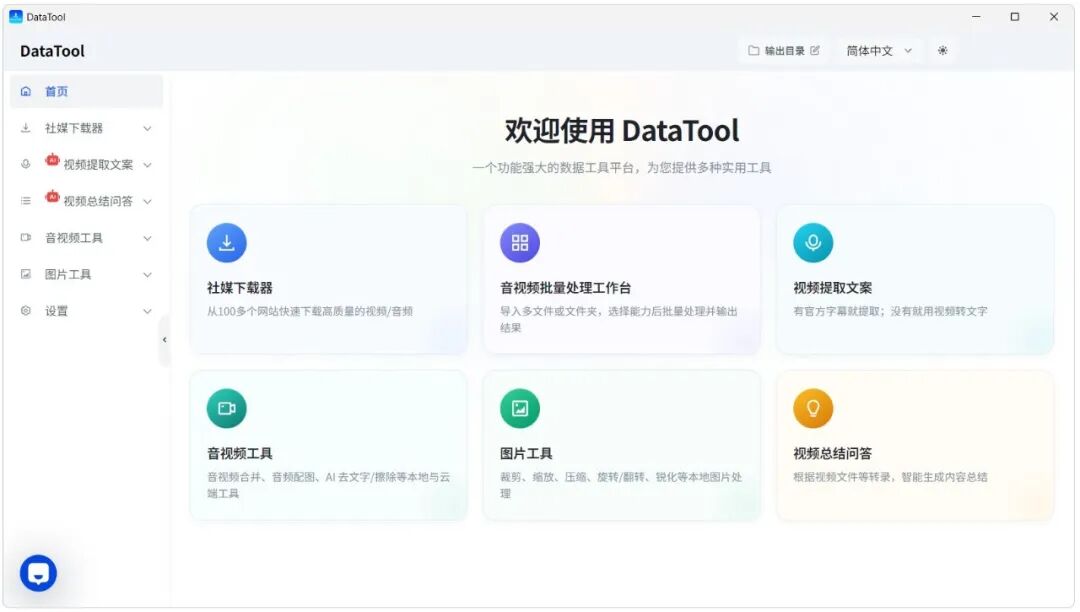Click the list icon beside 视频总结问答 in sidebar
The height and width of the screenshot is (612, 1080).
click(x=26, y=201)
